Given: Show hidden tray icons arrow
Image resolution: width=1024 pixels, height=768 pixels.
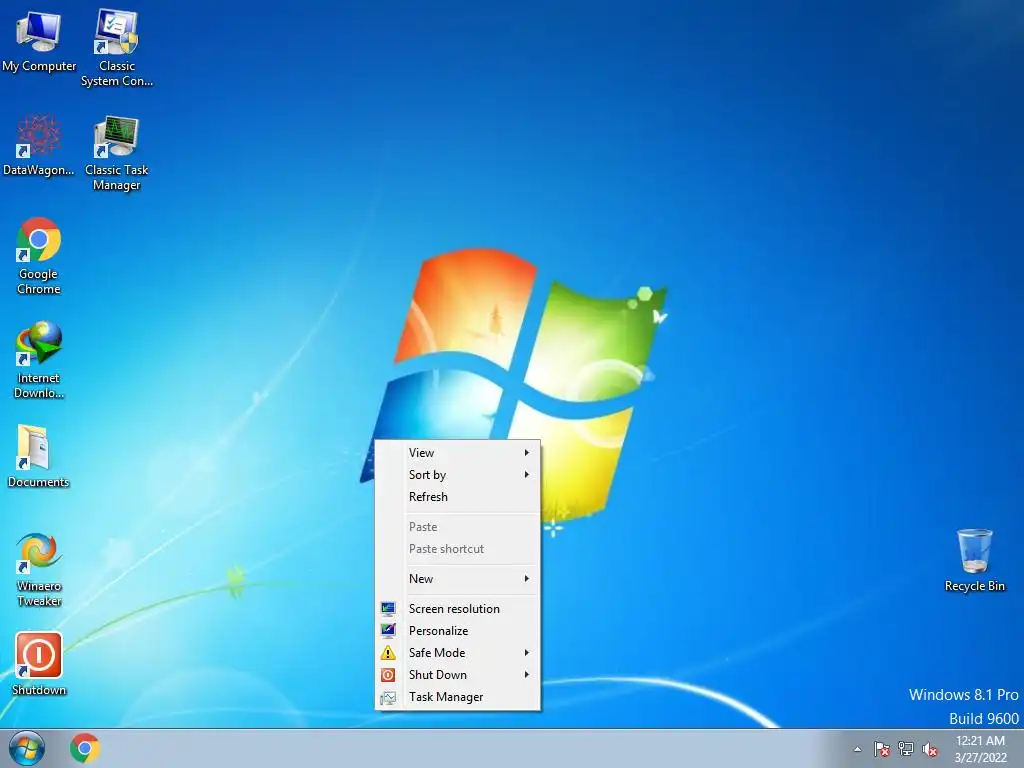Looking at the screenshot, I should [x=857, y=749].
